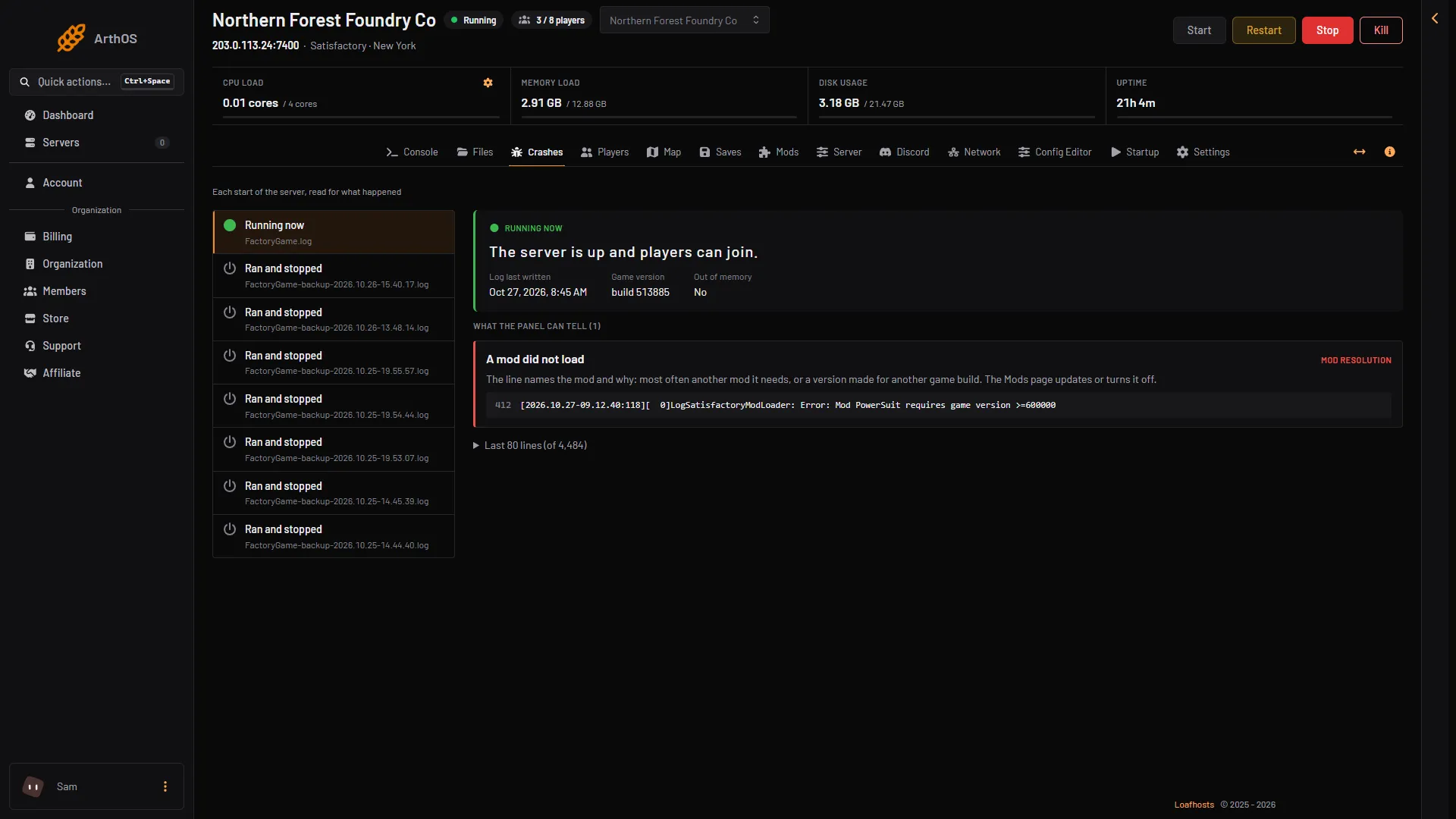Screen dimensions: 1456x819
Task: Open log backup 2026.10.25-19.54.44
Action: click(x=334, y=406)
